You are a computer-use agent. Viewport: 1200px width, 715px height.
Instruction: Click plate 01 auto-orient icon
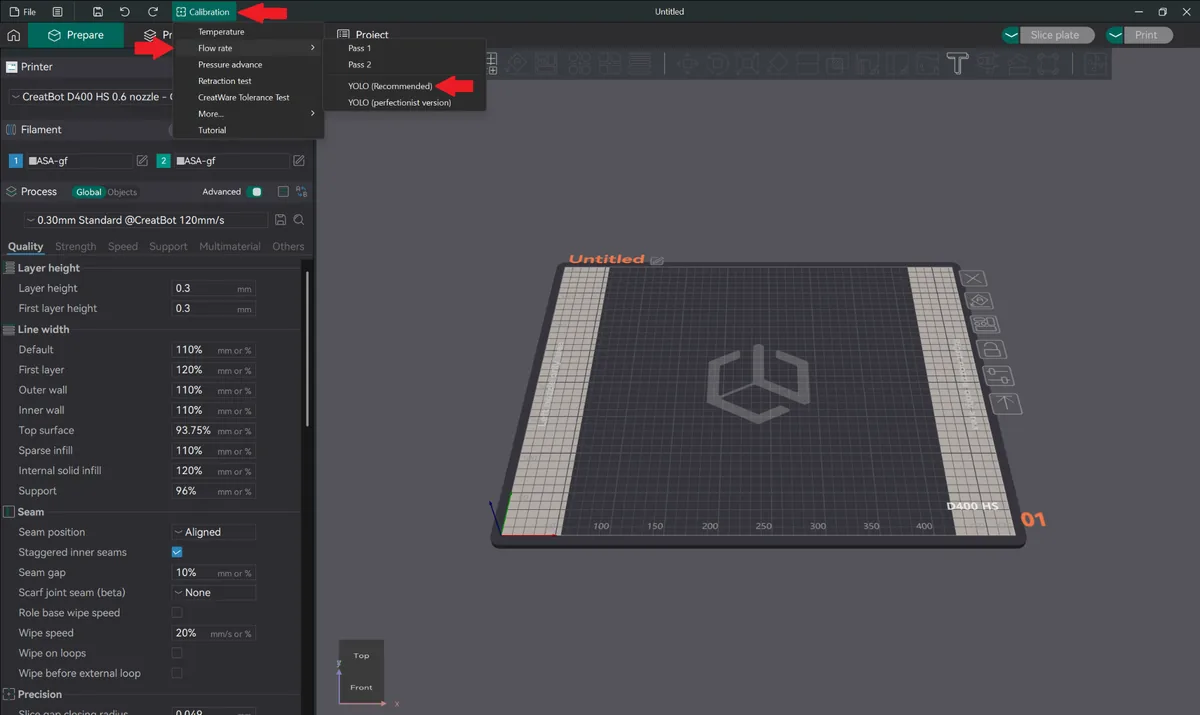click(x=978, y=301)
